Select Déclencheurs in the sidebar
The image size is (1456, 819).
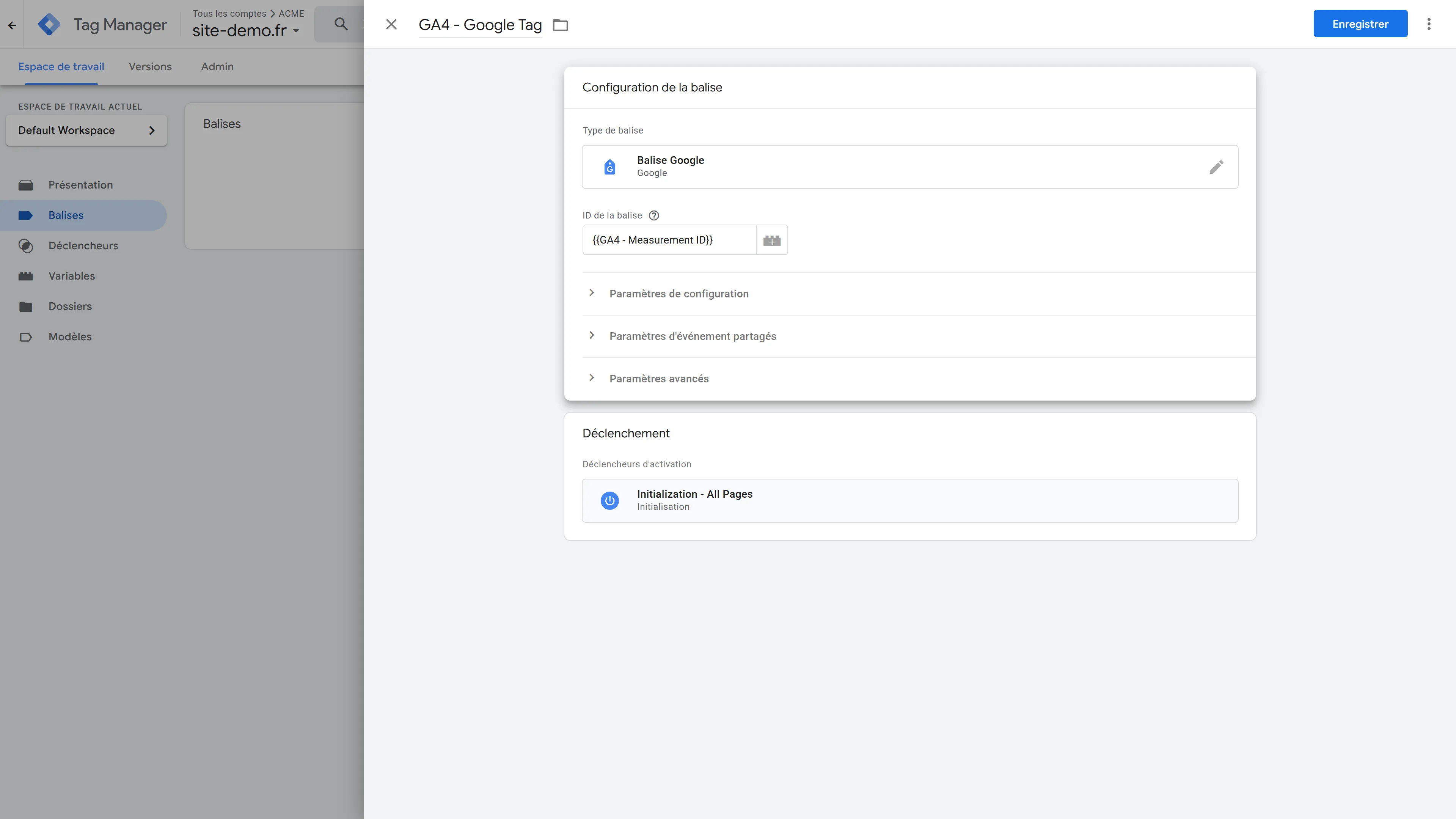tap(84, 246)
